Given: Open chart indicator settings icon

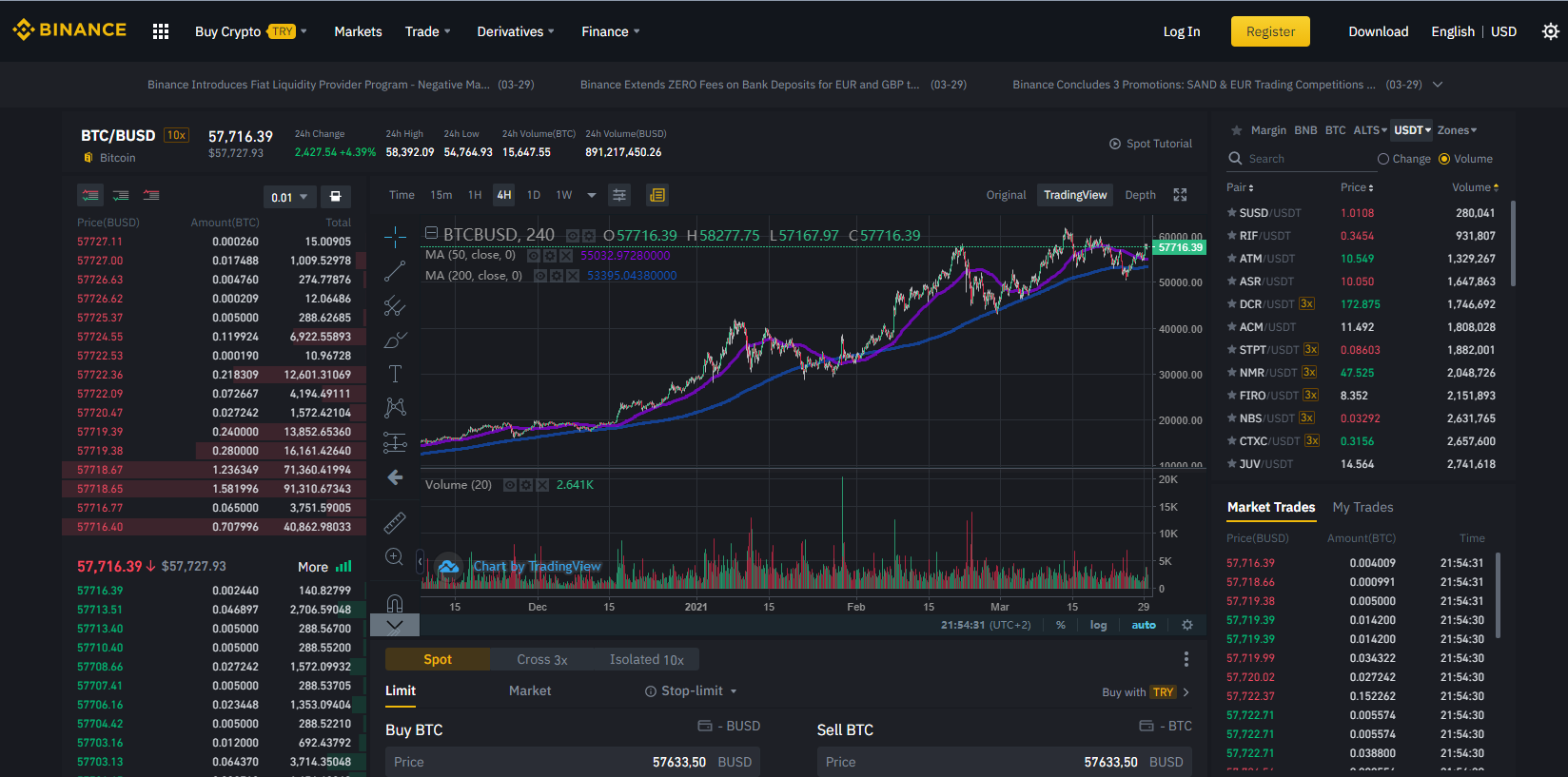Looking at the screenshot, I should click(619, 195).
